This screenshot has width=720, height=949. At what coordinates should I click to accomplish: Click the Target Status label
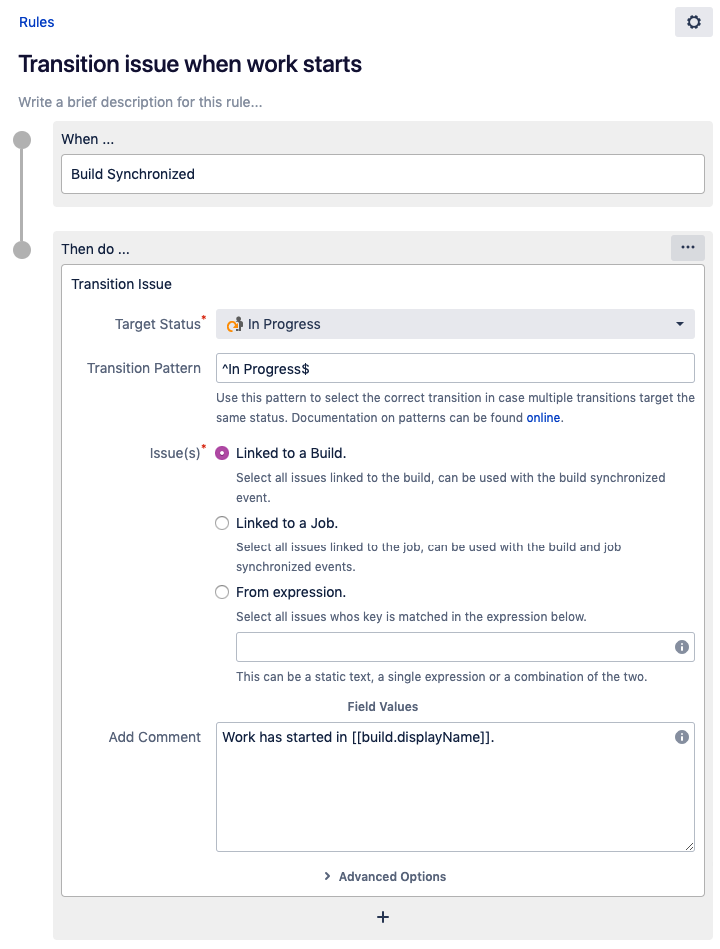click(157, 324)
